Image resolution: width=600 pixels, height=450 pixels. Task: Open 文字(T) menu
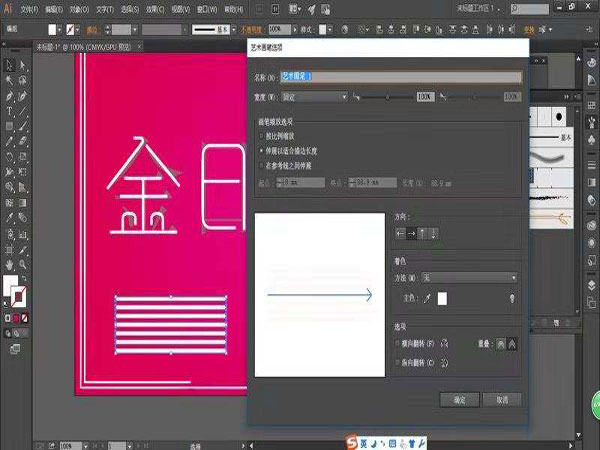[x=104, y=9]
